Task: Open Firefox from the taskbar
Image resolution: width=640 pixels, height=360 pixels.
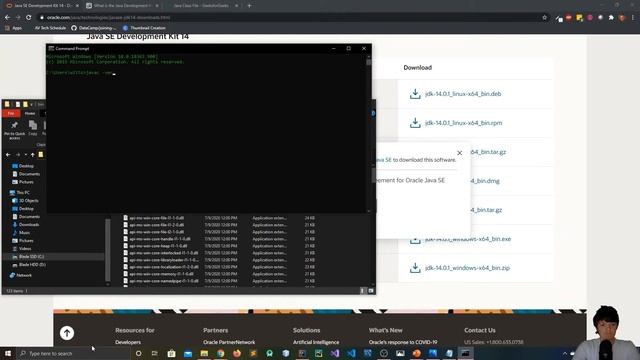Action: pyautogui.click(x=237, y=353)
